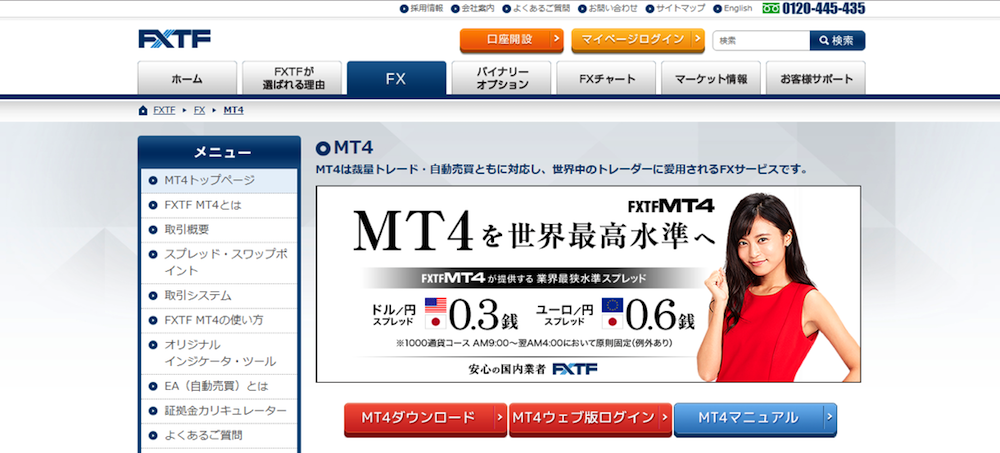Click the MT4マニュアル blue button
Image resolution: width=1000 pixels, height=453 pixels.
(x=755, y=419)
